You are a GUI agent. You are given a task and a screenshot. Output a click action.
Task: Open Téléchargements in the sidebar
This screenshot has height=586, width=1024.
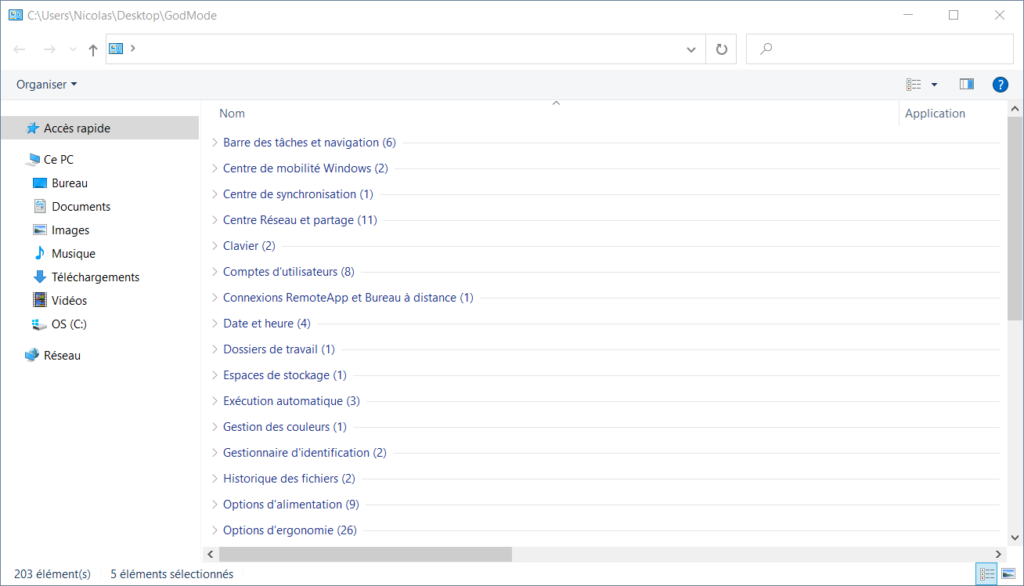click(x=95, y=277)
